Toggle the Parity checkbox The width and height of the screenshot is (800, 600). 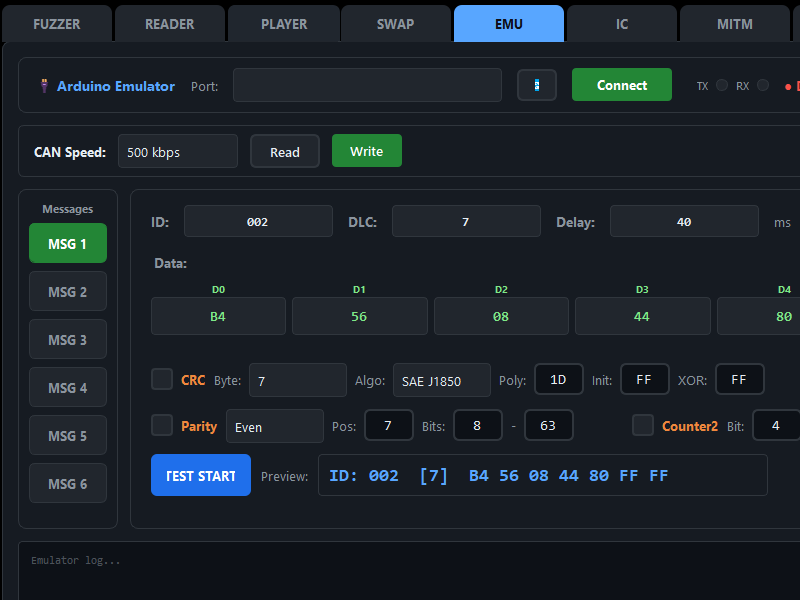pyautogui.click(x=162, y=425)
